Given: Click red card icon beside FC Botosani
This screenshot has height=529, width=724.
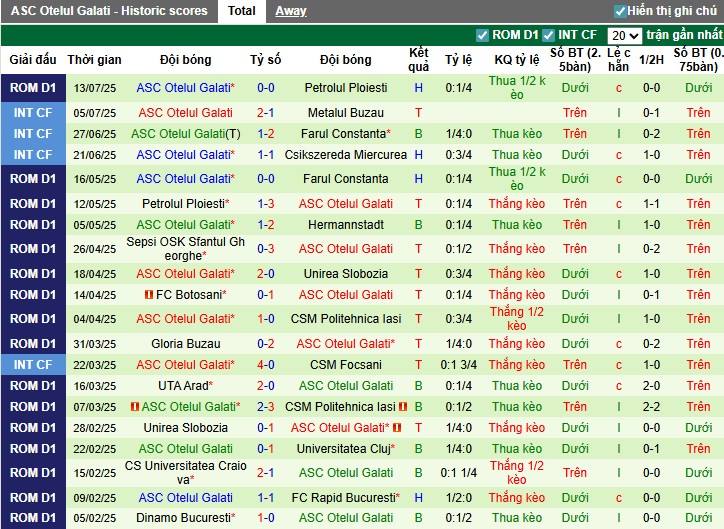Looking at the screenshot, I should 149,295.
